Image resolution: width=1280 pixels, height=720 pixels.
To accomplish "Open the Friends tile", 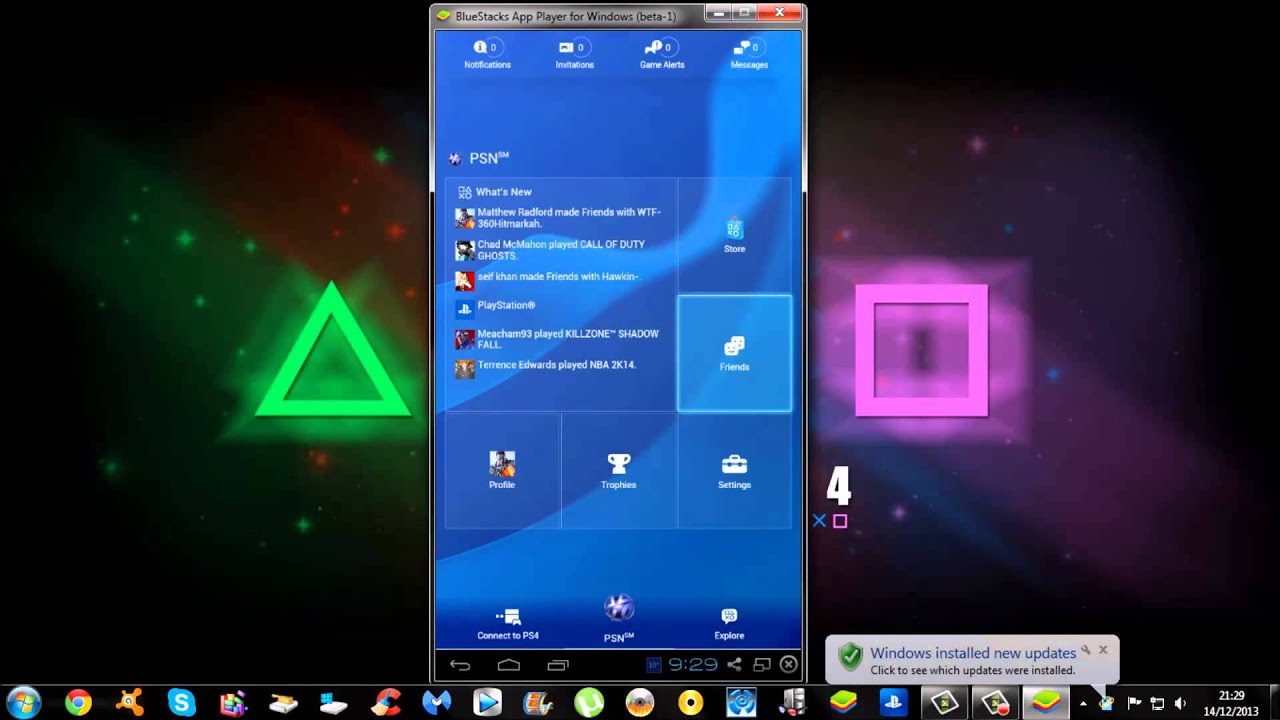I will pos(734,353).
